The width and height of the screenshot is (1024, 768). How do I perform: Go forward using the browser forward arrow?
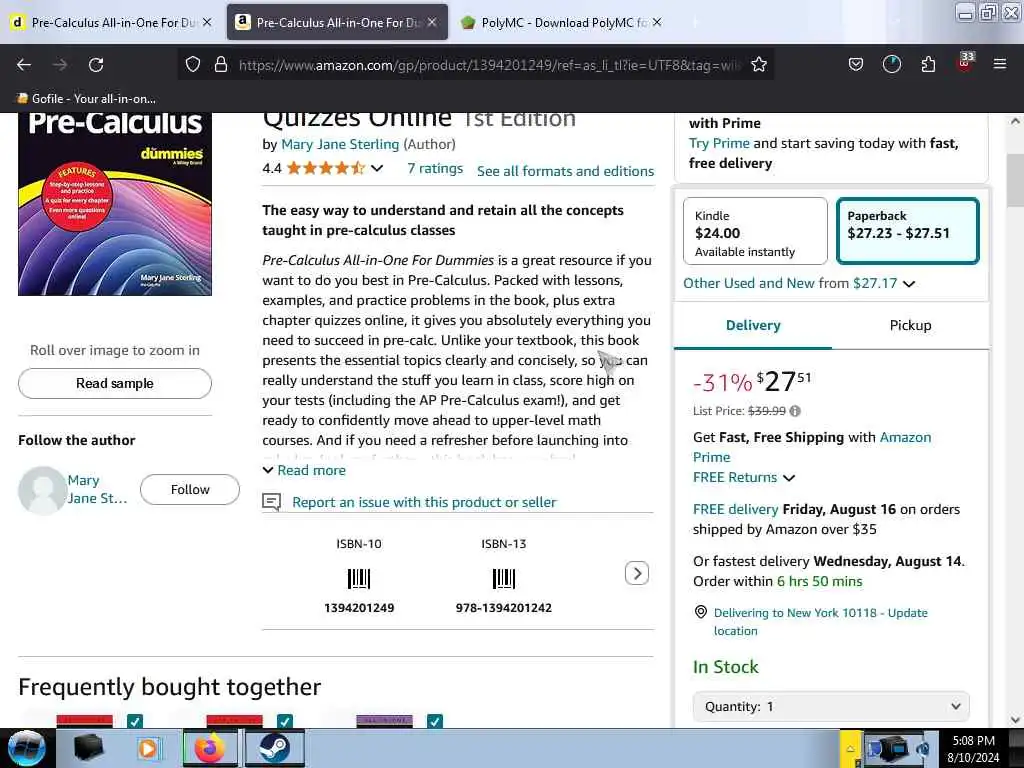pyautogui.click(x=60, y=65)
